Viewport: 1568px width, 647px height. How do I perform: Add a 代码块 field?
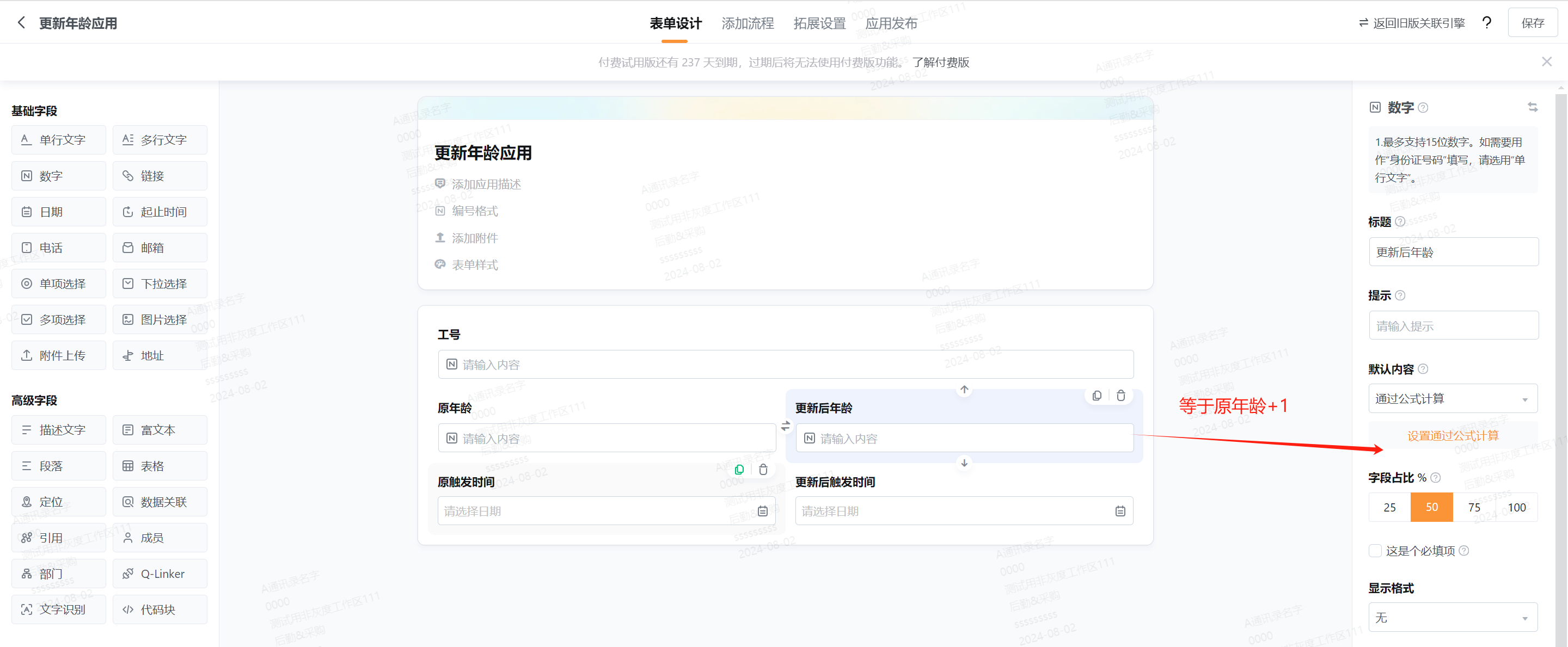point(160,610)
